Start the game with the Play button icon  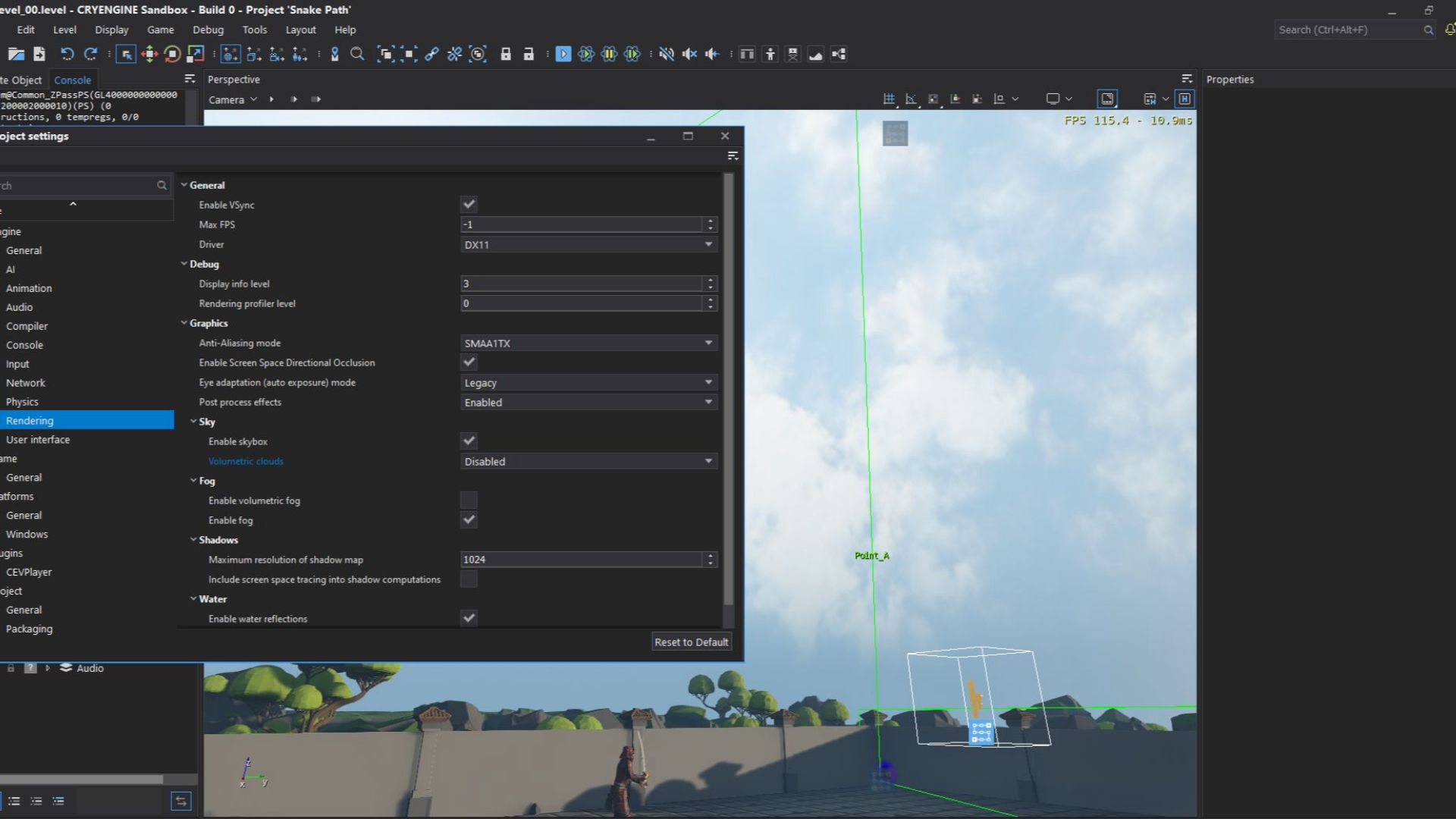(x=563, y=54)
